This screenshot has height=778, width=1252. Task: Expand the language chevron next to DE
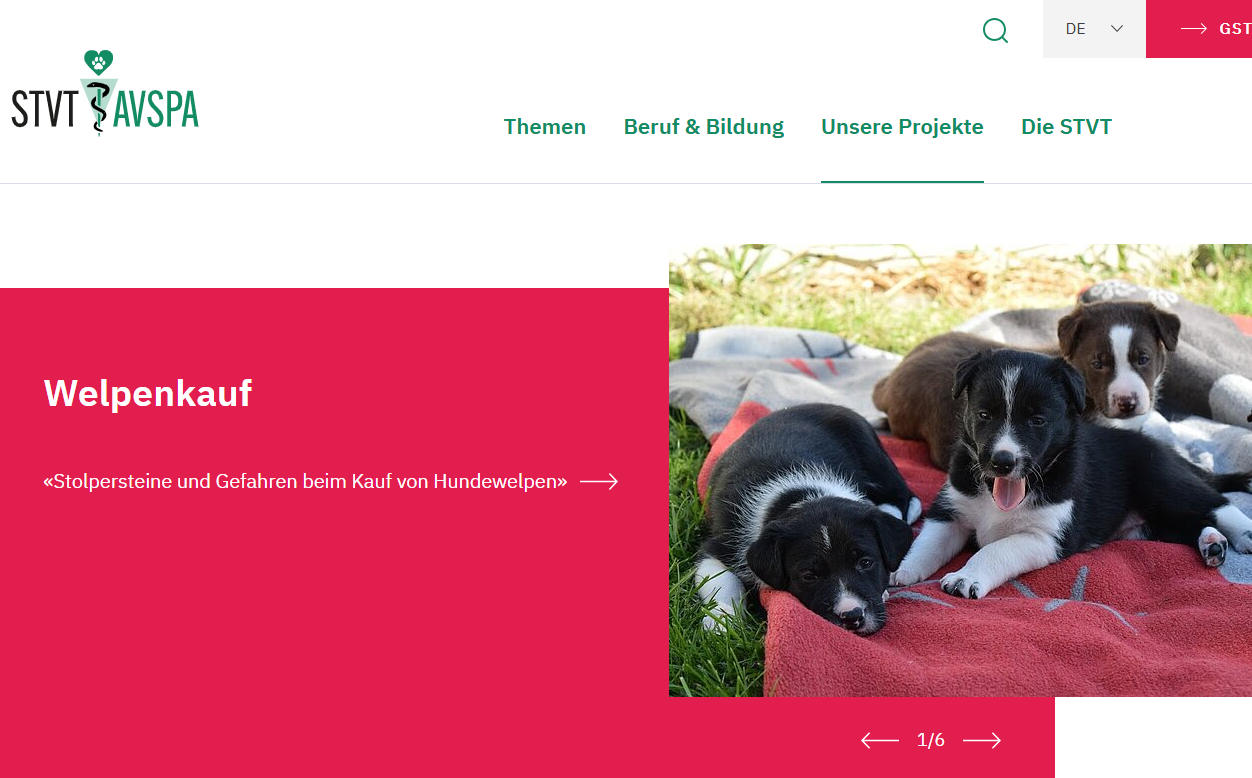click(x=1117, y=29)
